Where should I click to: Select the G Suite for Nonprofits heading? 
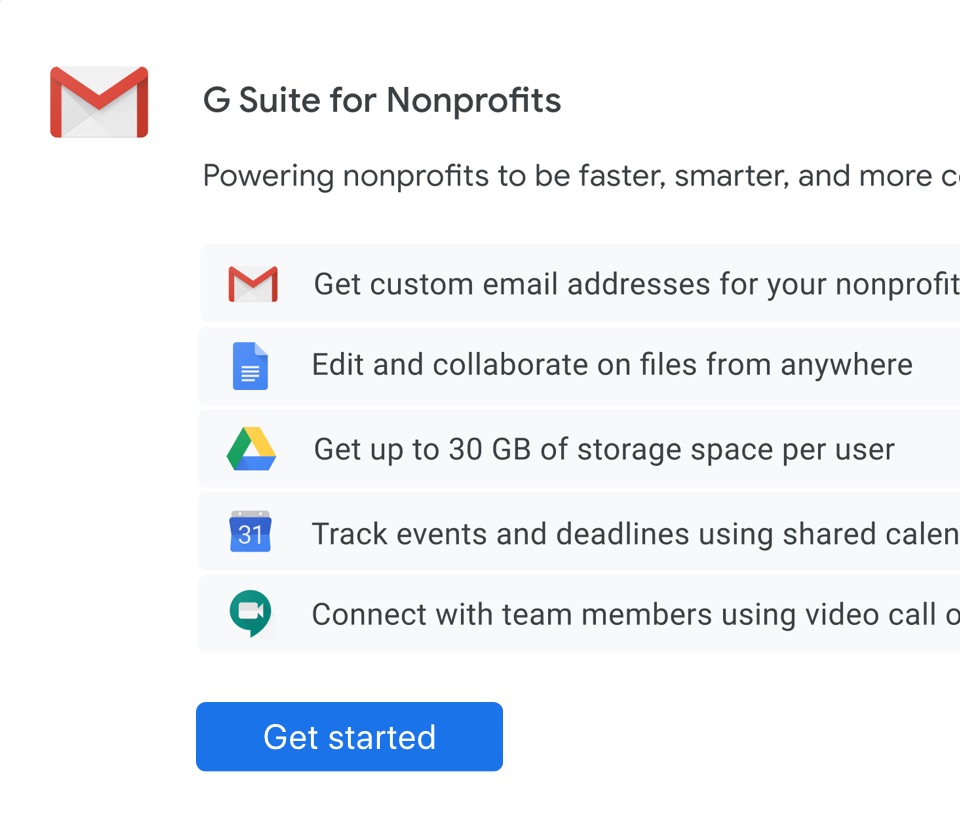click(382, 100)
